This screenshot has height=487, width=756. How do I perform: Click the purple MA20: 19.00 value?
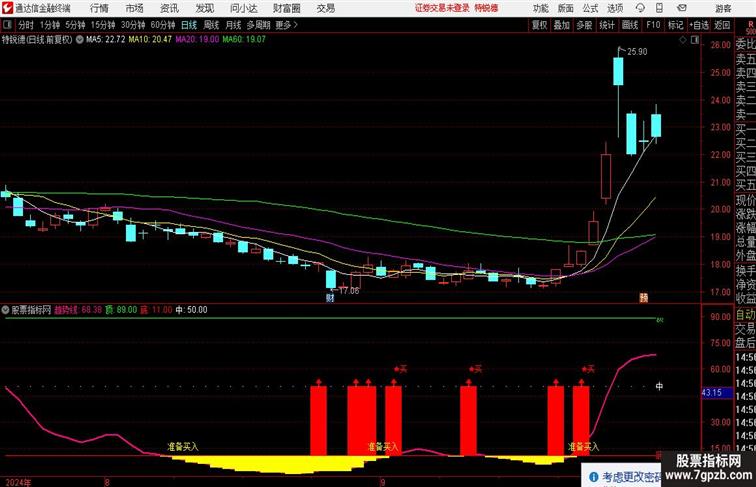(197, 40)
